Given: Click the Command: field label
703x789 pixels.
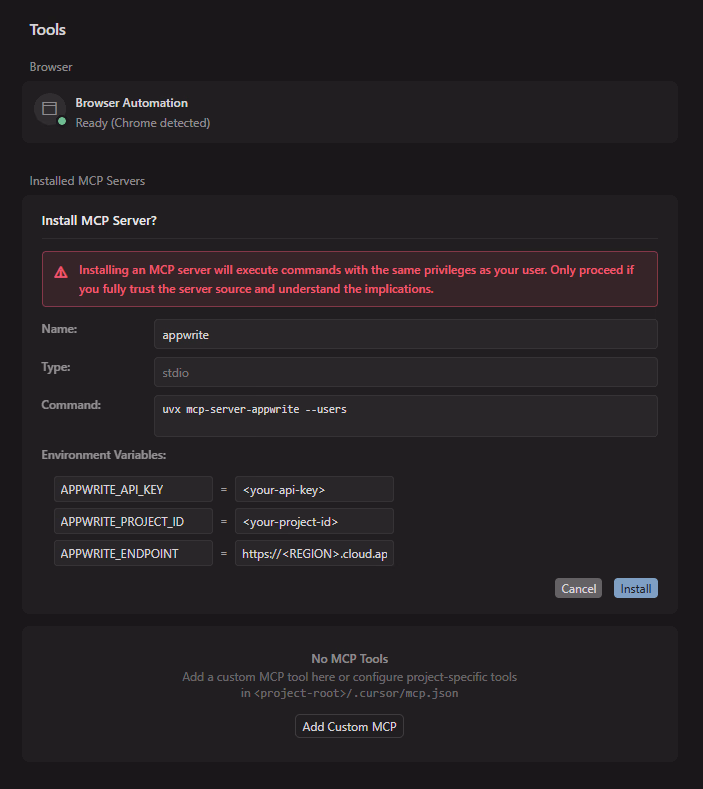Looking at the screenshot, I should 71,405.
